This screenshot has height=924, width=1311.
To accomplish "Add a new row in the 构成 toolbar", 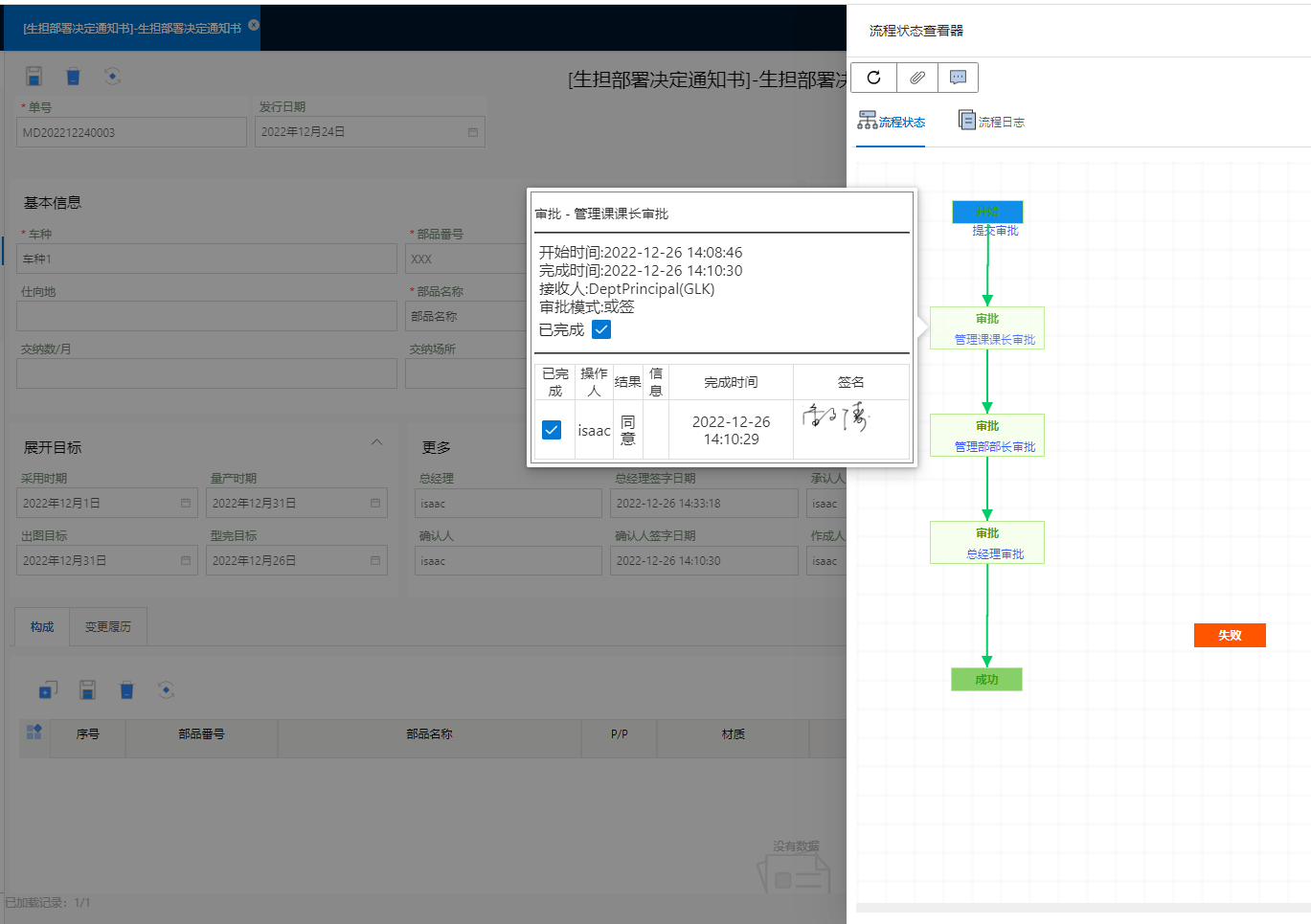I will 48,689.
